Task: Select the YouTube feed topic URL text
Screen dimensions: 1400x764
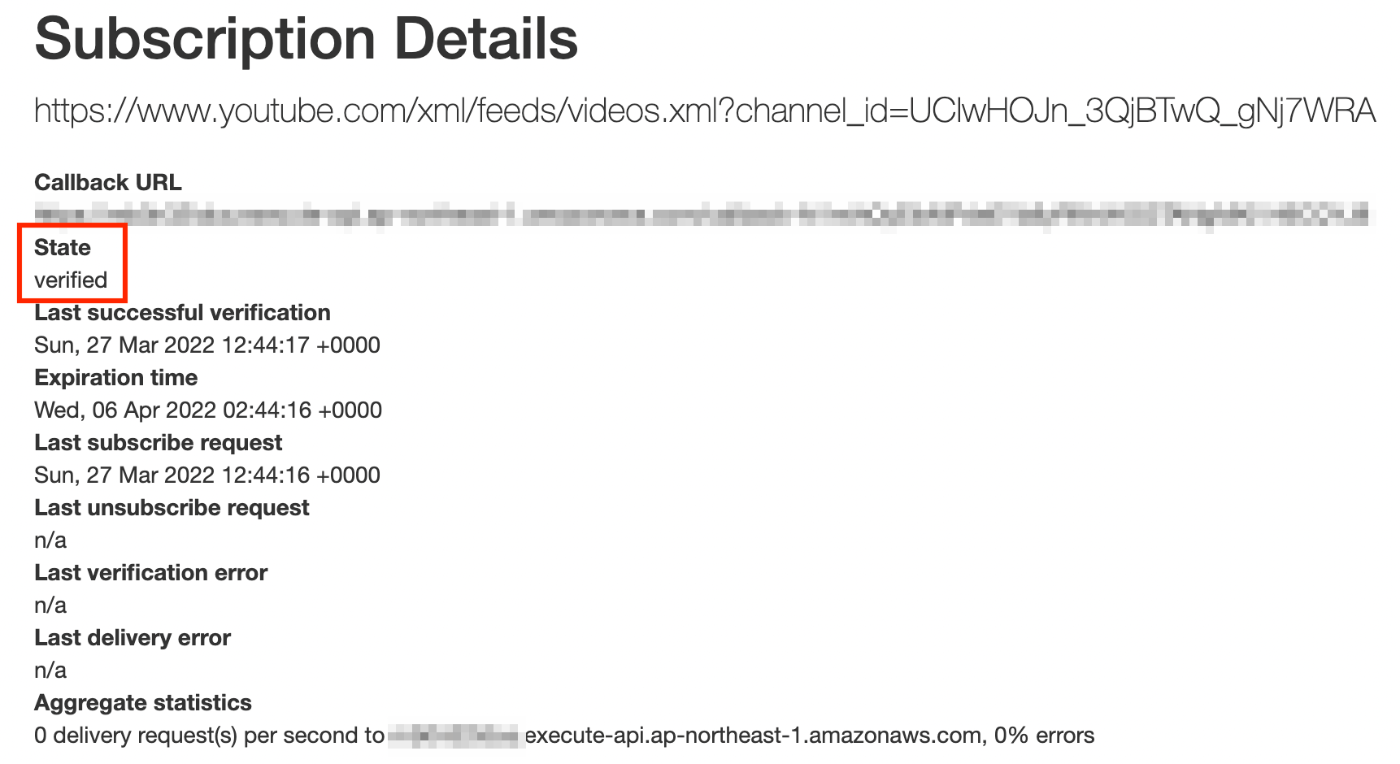Action: (x=705, y=111)
